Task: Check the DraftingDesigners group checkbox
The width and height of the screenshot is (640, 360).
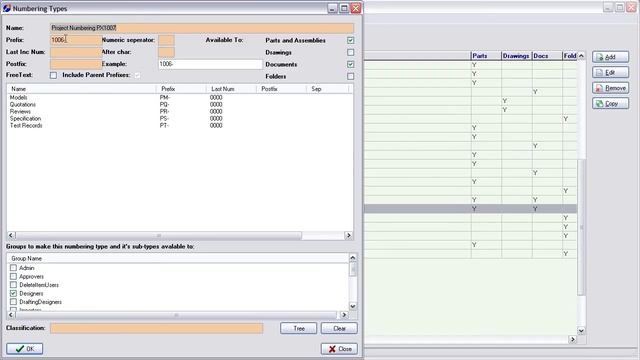Action: 13,302
